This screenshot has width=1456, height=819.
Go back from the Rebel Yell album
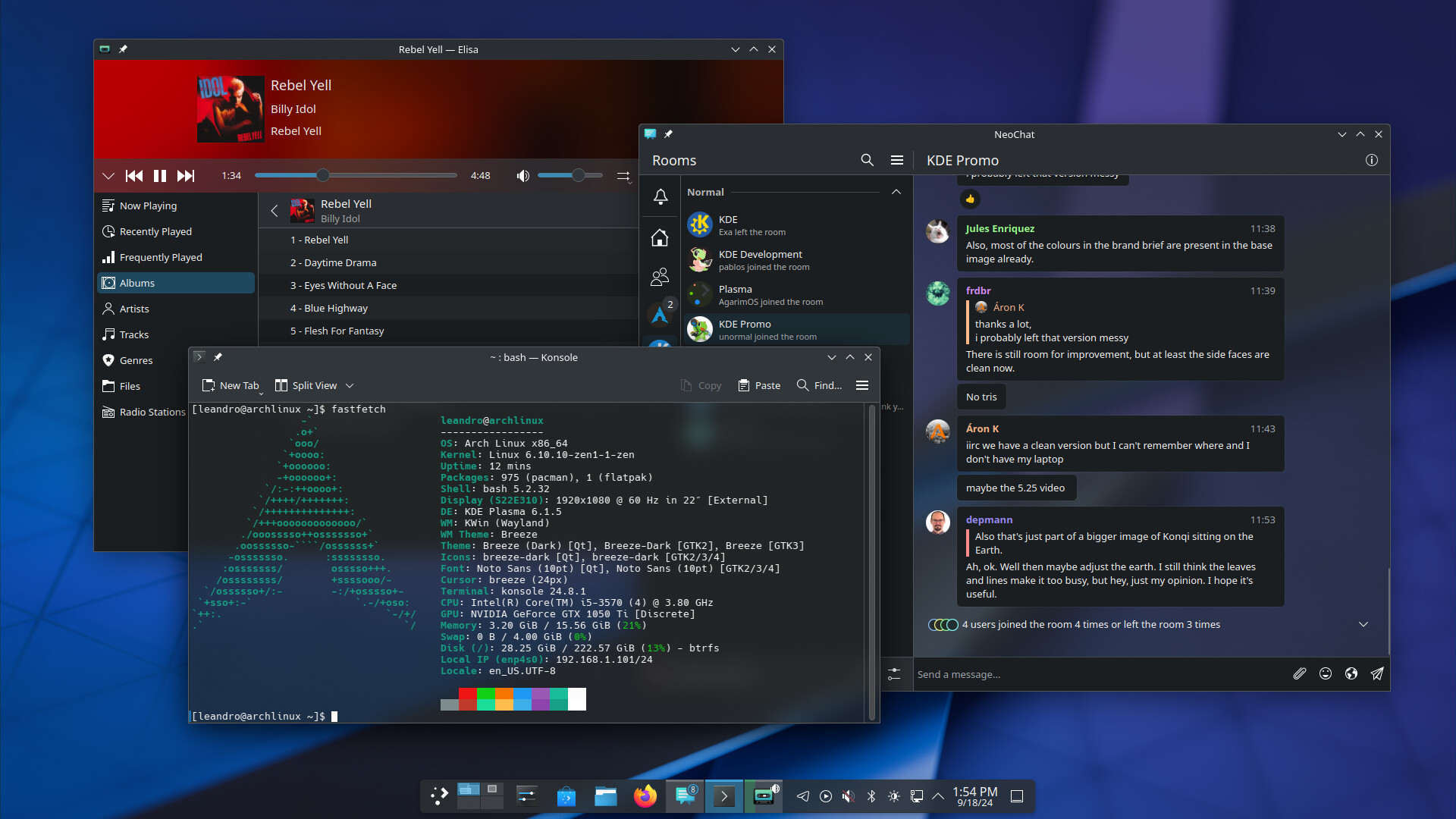coord(275,211)
